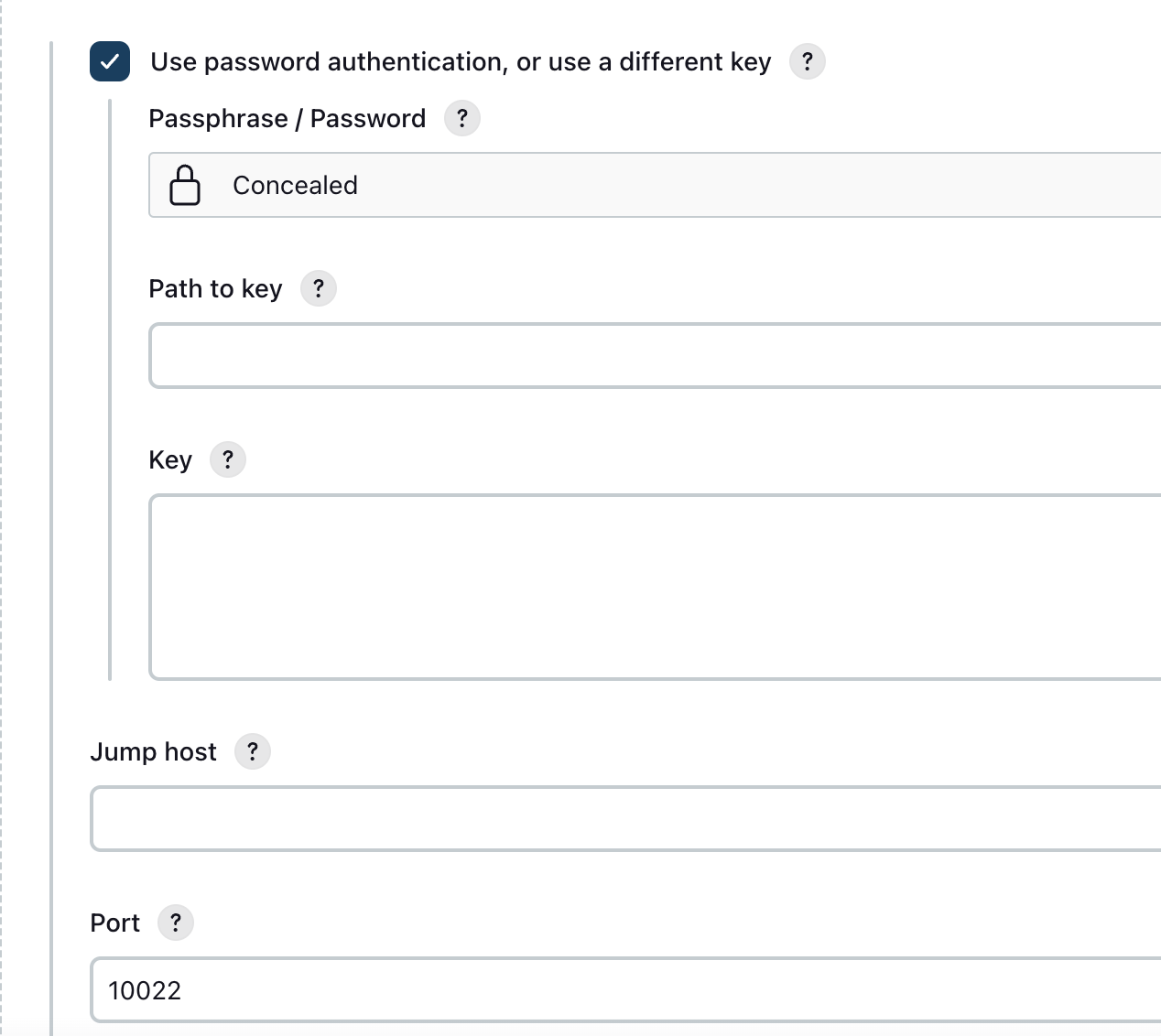Click the 'Passphrase / Password' label
Image resolution: width=1161 pixels, height=1036 pixels.
point(287,118)
